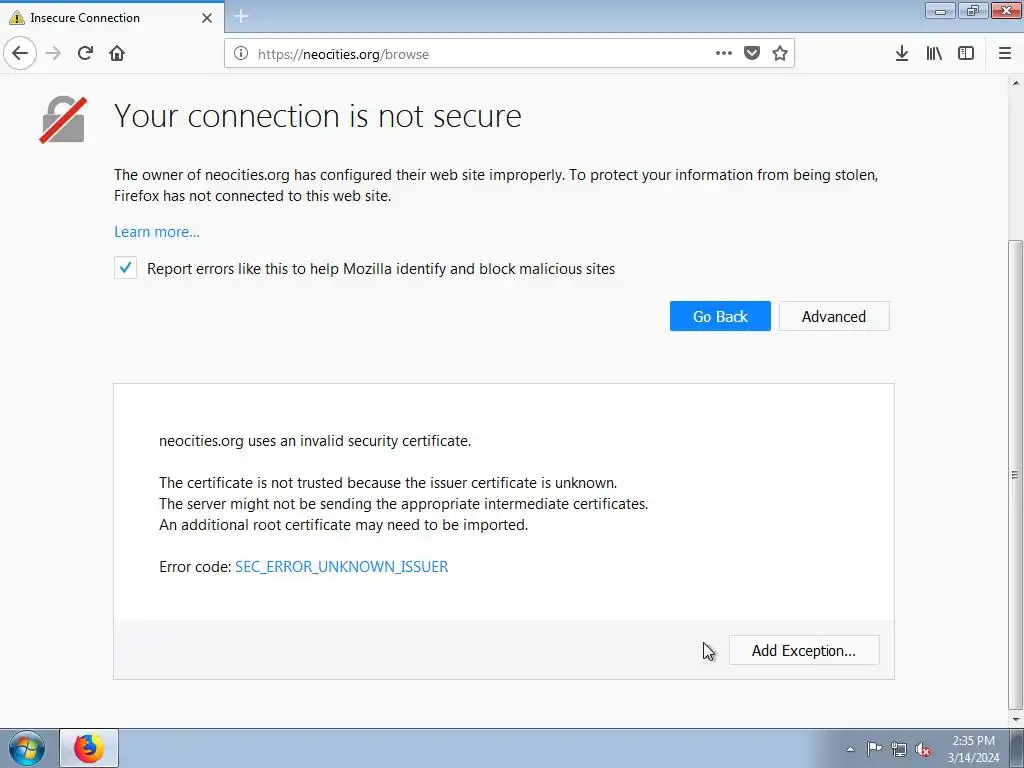The image size is (1024, 768).
Task: Click 'Your connection is not secure' heading
Action: 318,116
